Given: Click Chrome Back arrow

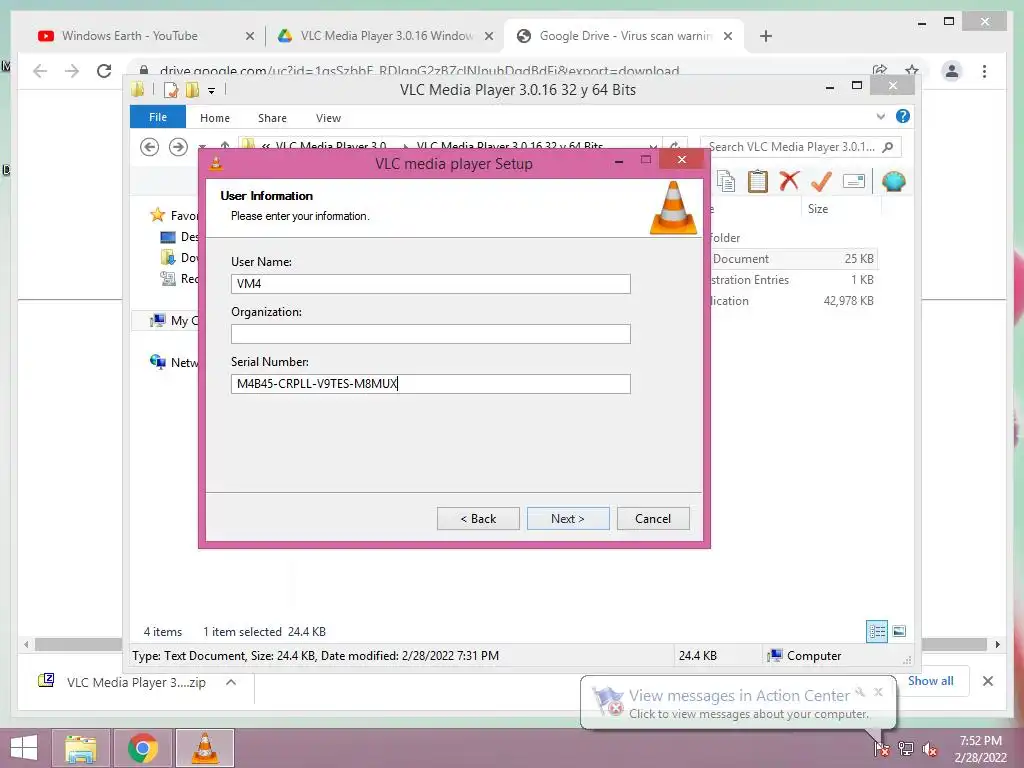Looking at the screenshot, I should click(x=40, y=71).
